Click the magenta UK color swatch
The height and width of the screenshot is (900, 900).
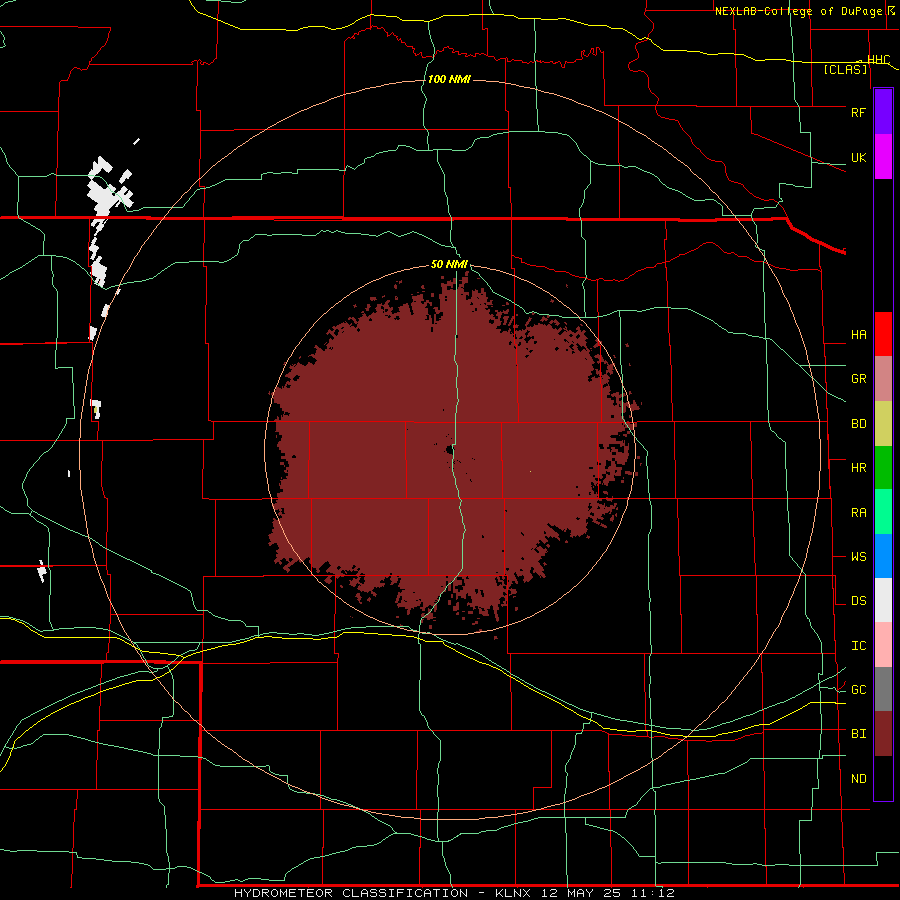(x=883, y=157)
